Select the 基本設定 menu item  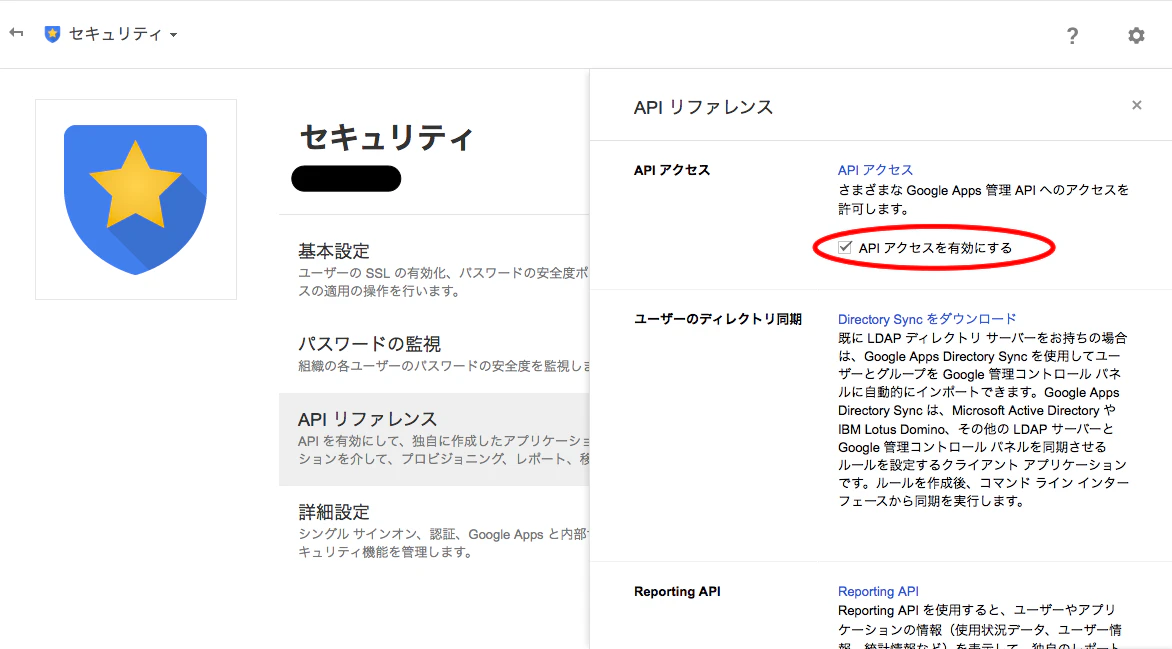pyautogui.click(x=434, y=270)
